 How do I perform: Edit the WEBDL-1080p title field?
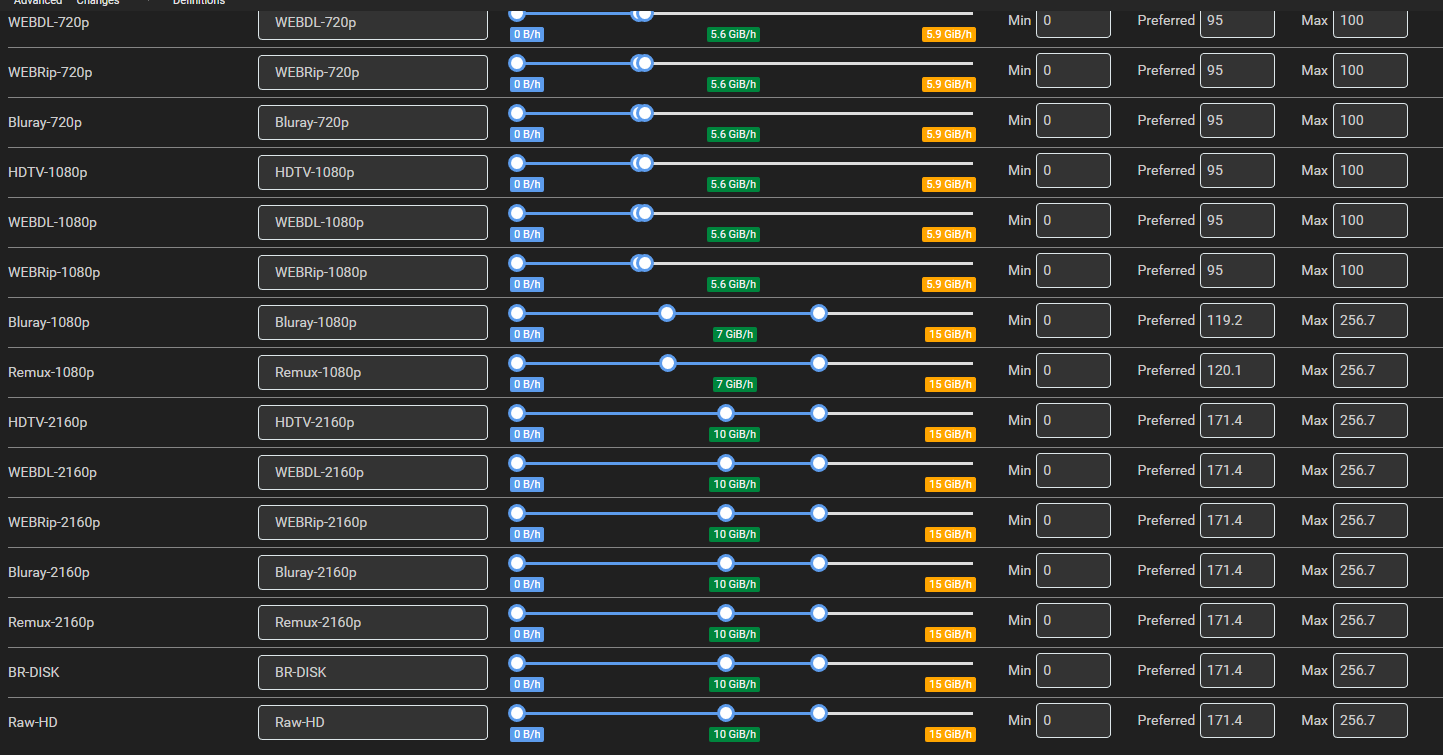373,222
